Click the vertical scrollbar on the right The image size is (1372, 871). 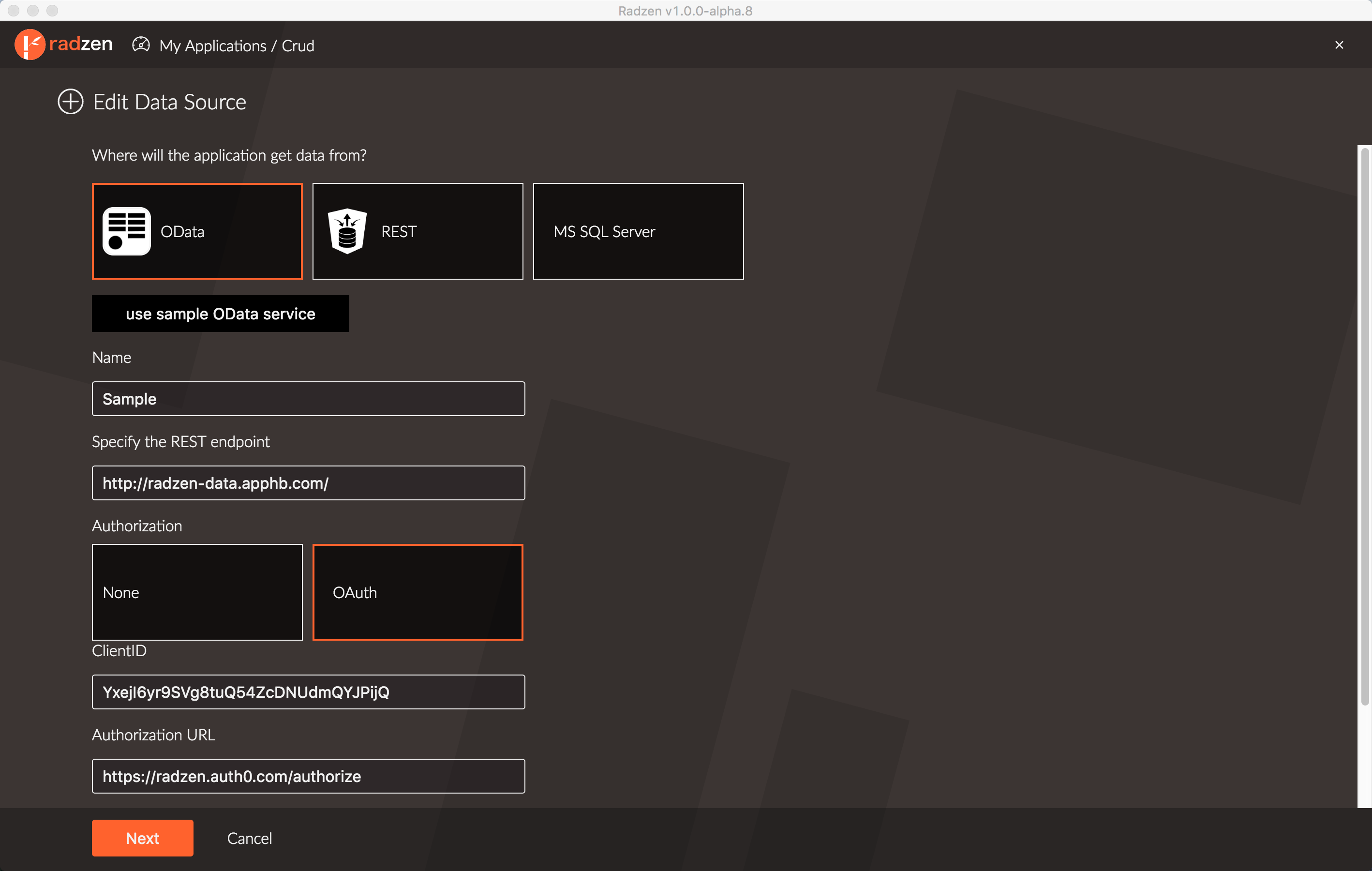(x=1365, y=428)
